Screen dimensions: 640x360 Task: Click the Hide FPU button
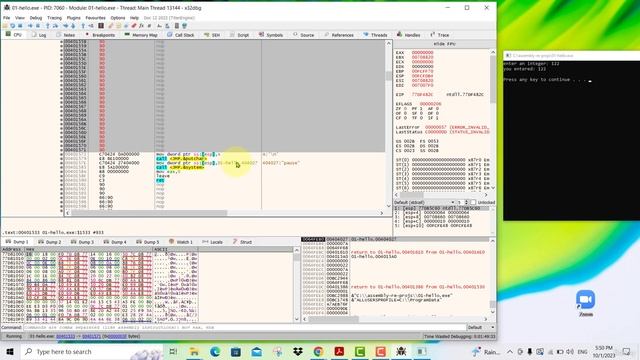[x=444, y=44]
